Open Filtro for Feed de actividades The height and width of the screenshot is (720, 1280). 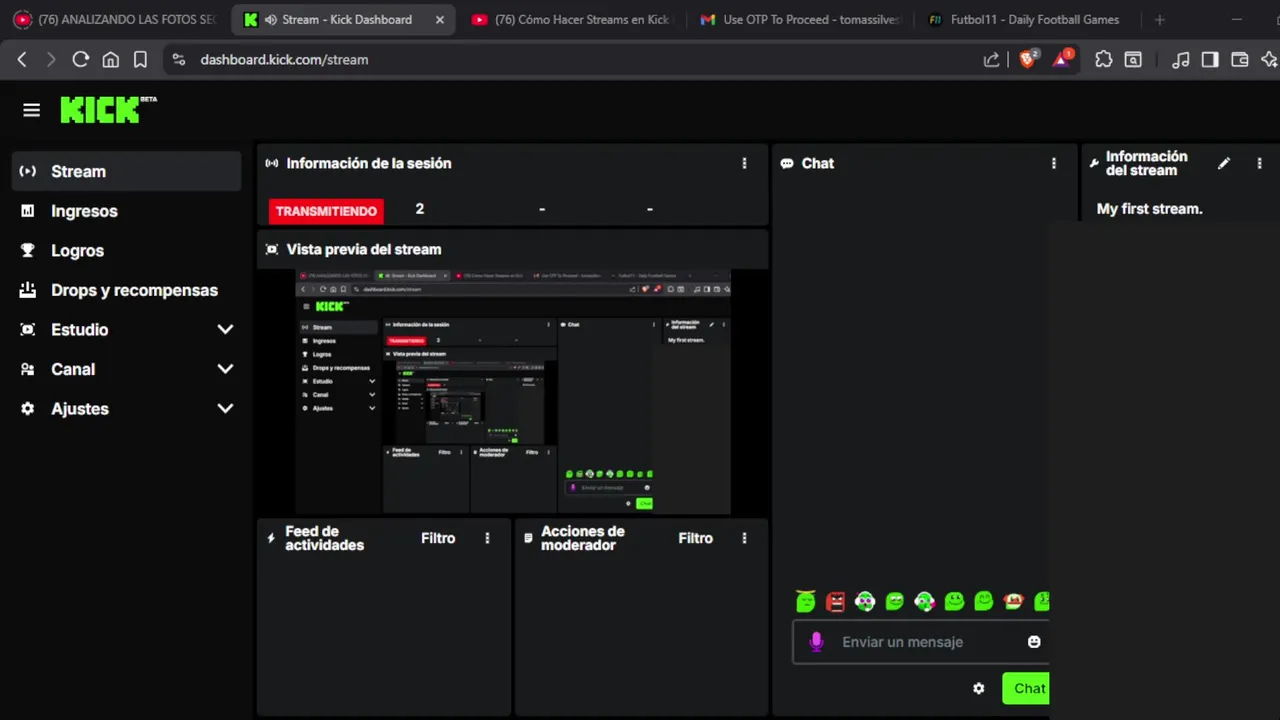pos(438,538)
